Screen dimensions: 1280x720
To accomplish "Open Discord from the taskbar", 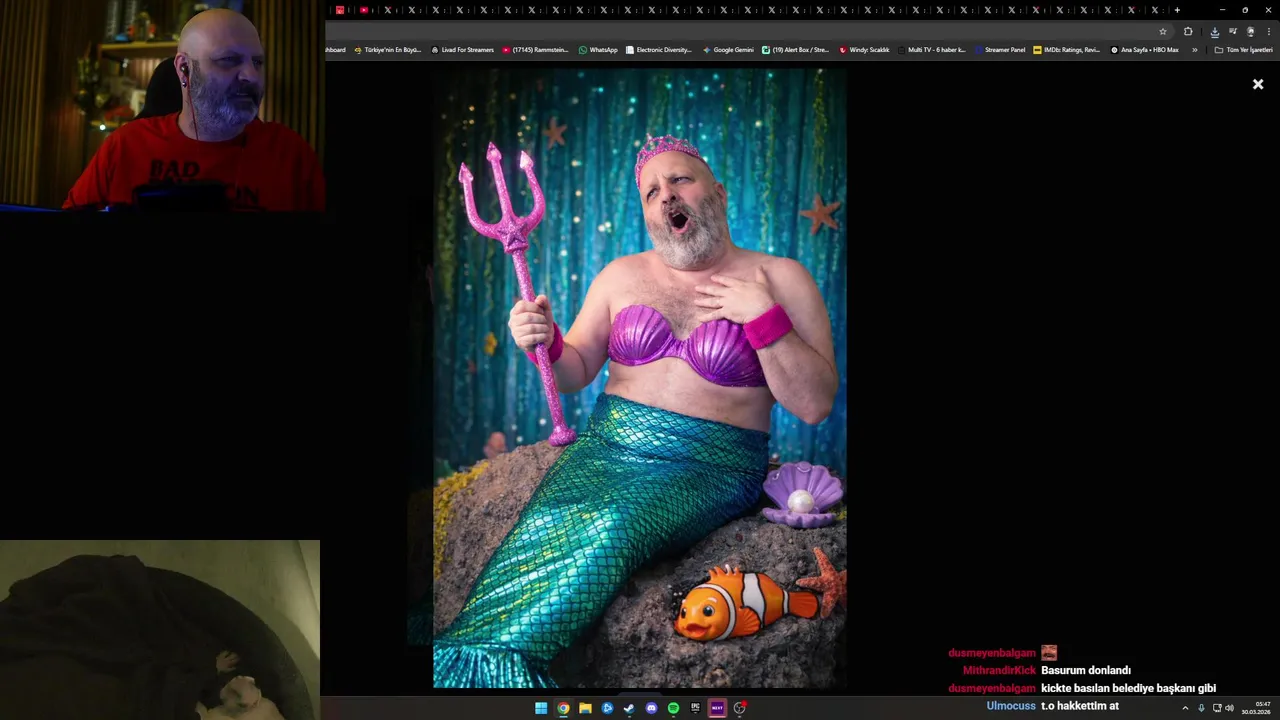I will tap(651, 708).
